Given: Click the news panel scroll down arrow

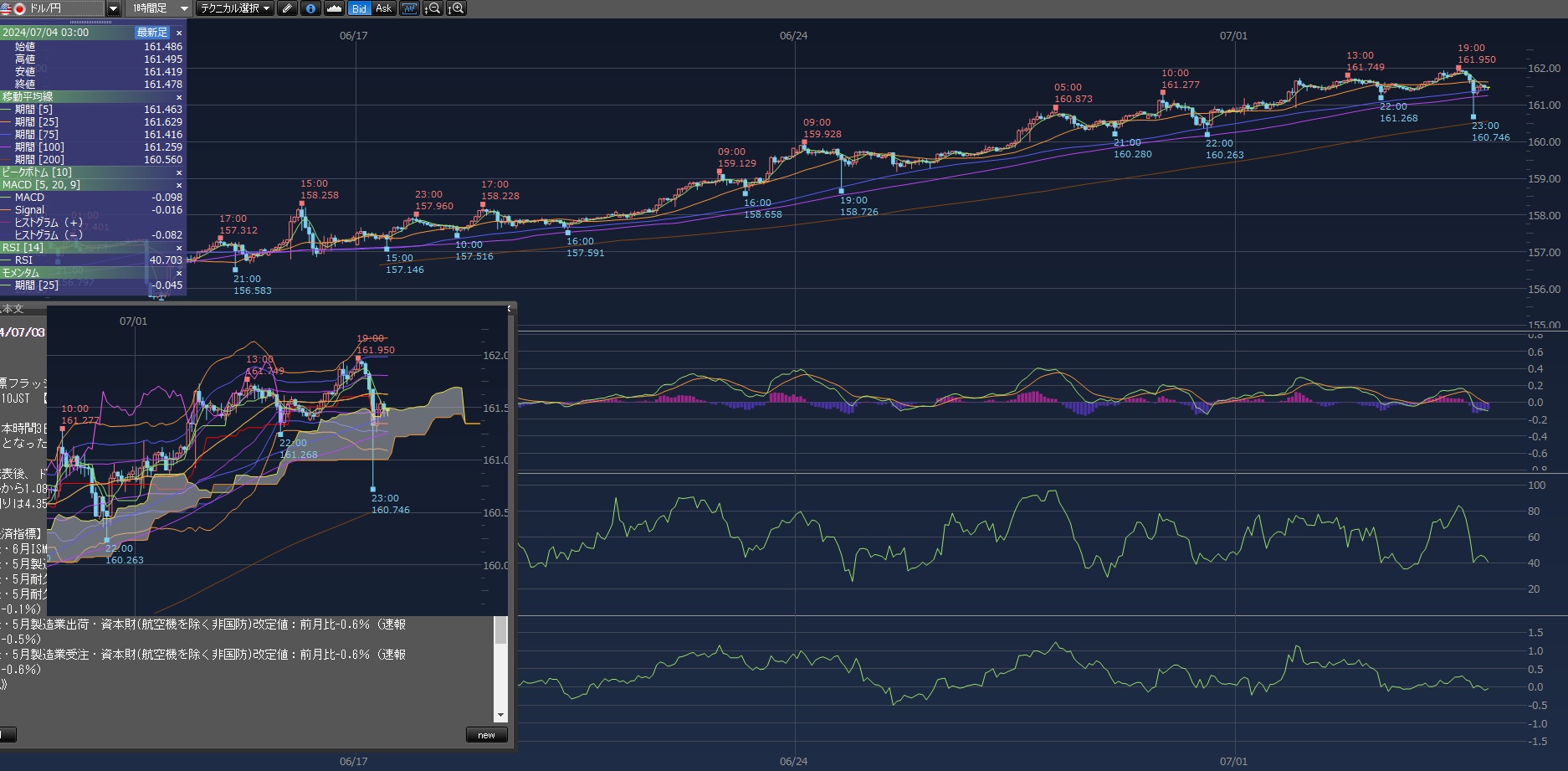Looking at the screenshot, I should point(501,715).
